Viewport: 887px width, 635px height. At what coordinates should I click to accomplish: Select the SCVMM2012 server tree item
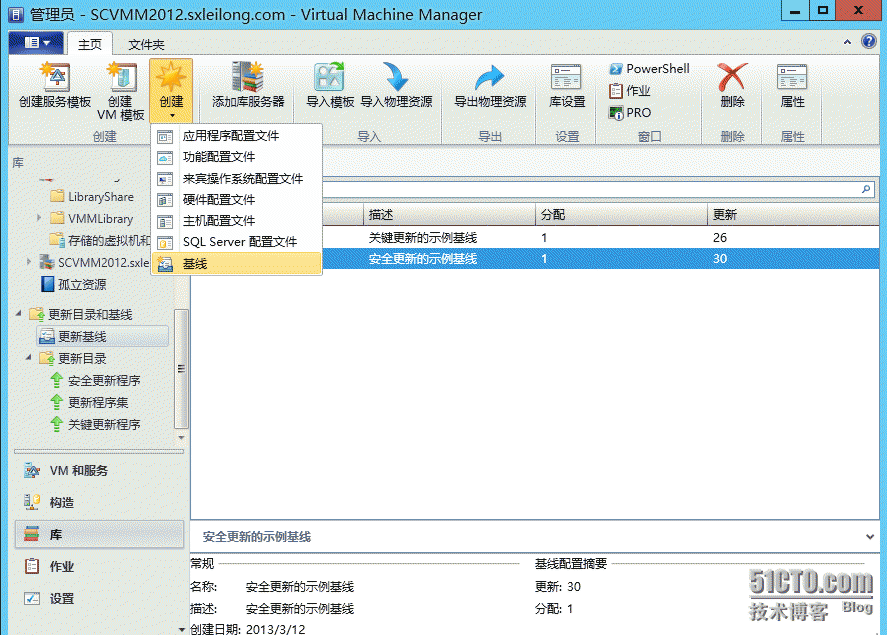(x=94, y=262)
